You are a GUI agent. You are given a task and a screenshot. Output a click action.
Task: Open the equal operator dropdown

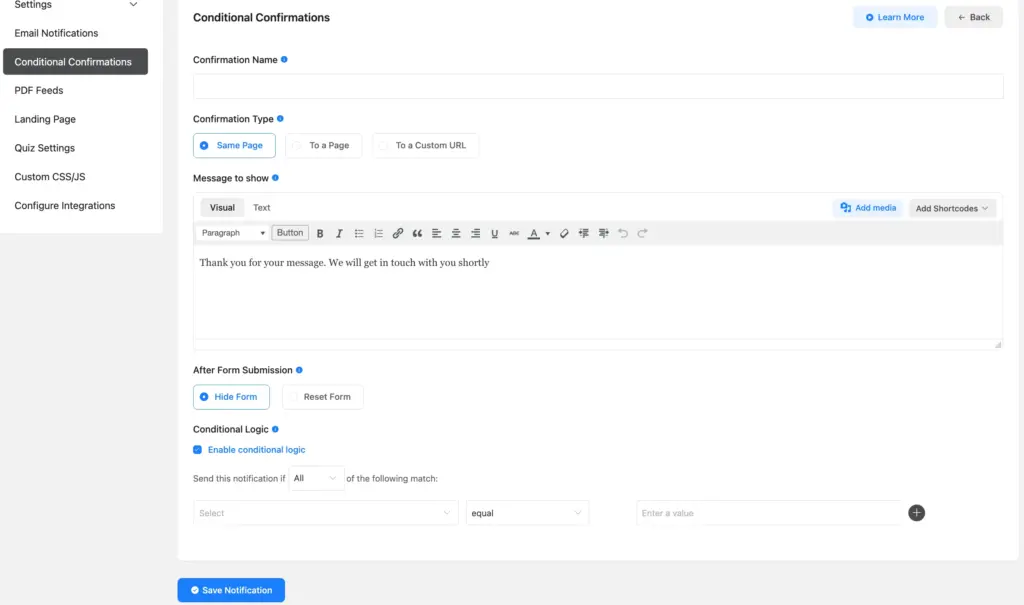[x=527, y=513]
